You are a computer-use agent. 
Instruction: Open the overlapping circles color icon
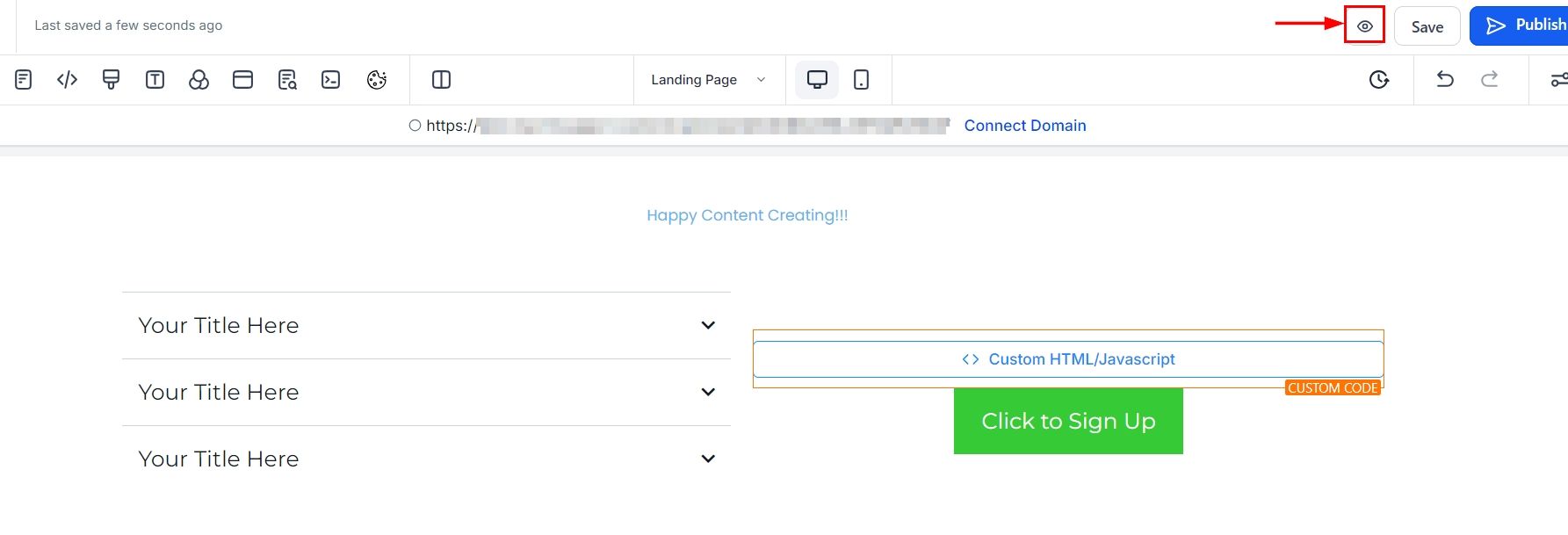(x=199, y=80)
